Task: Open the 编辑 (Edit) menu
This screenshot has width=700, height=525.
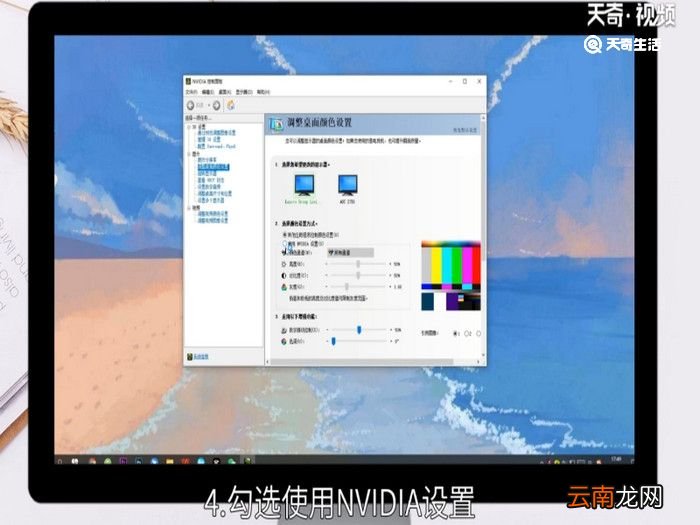Action: point(208,92)
